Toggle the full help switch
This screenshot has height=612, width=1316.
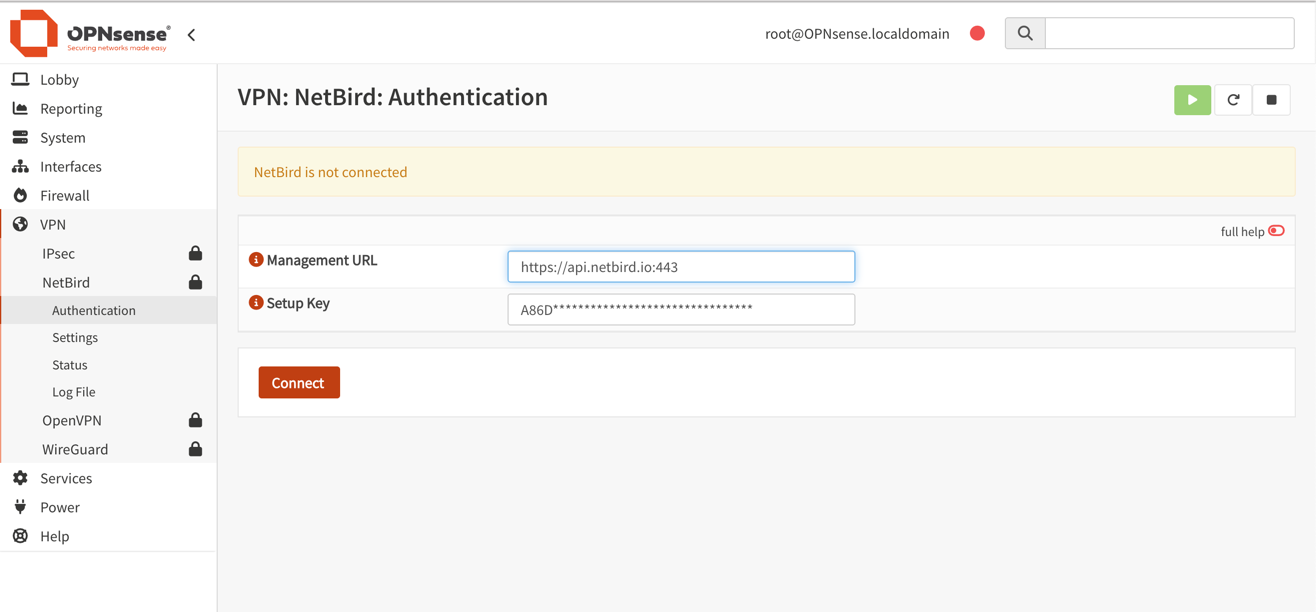tap(1278, 231)
